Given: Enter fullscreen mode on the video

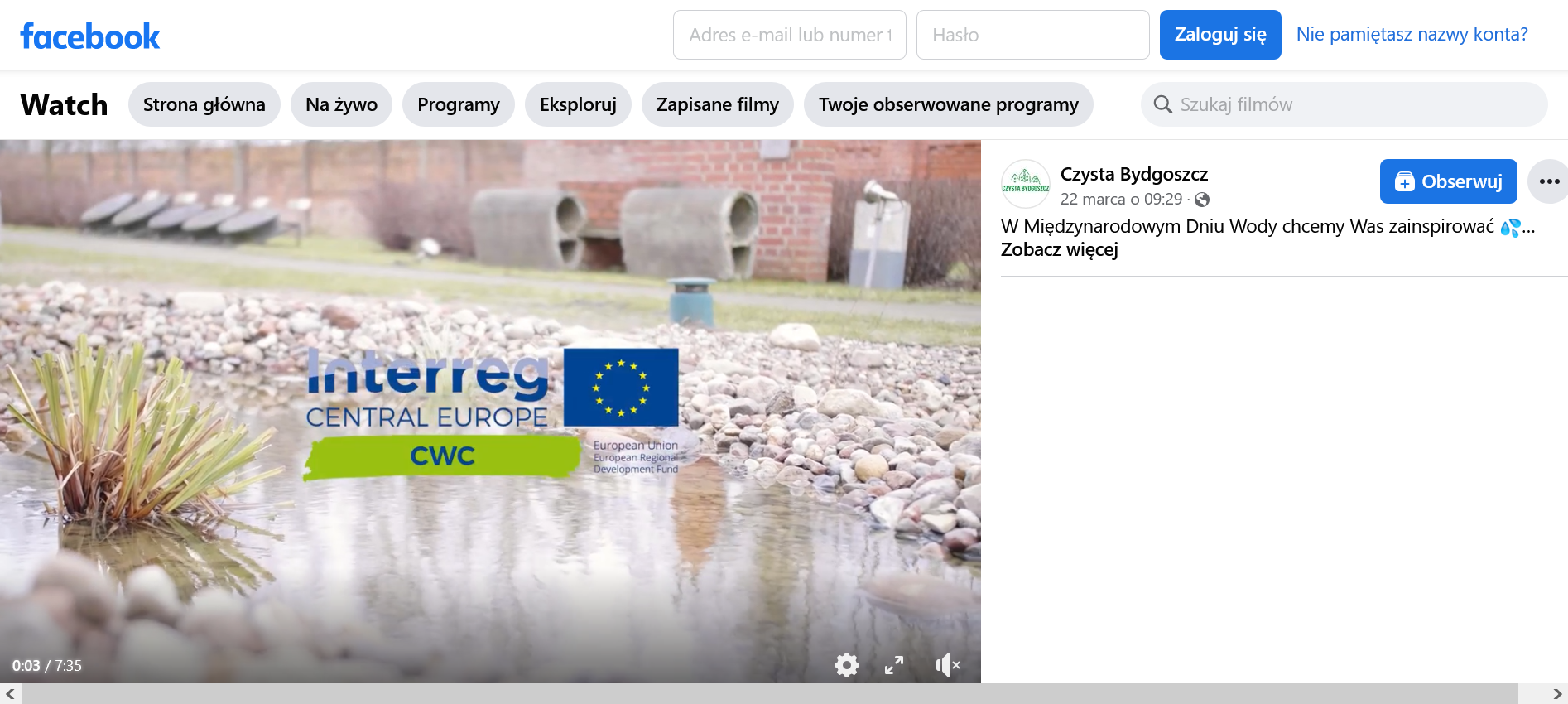Looking at the screenshot, I should click(894, 665).
